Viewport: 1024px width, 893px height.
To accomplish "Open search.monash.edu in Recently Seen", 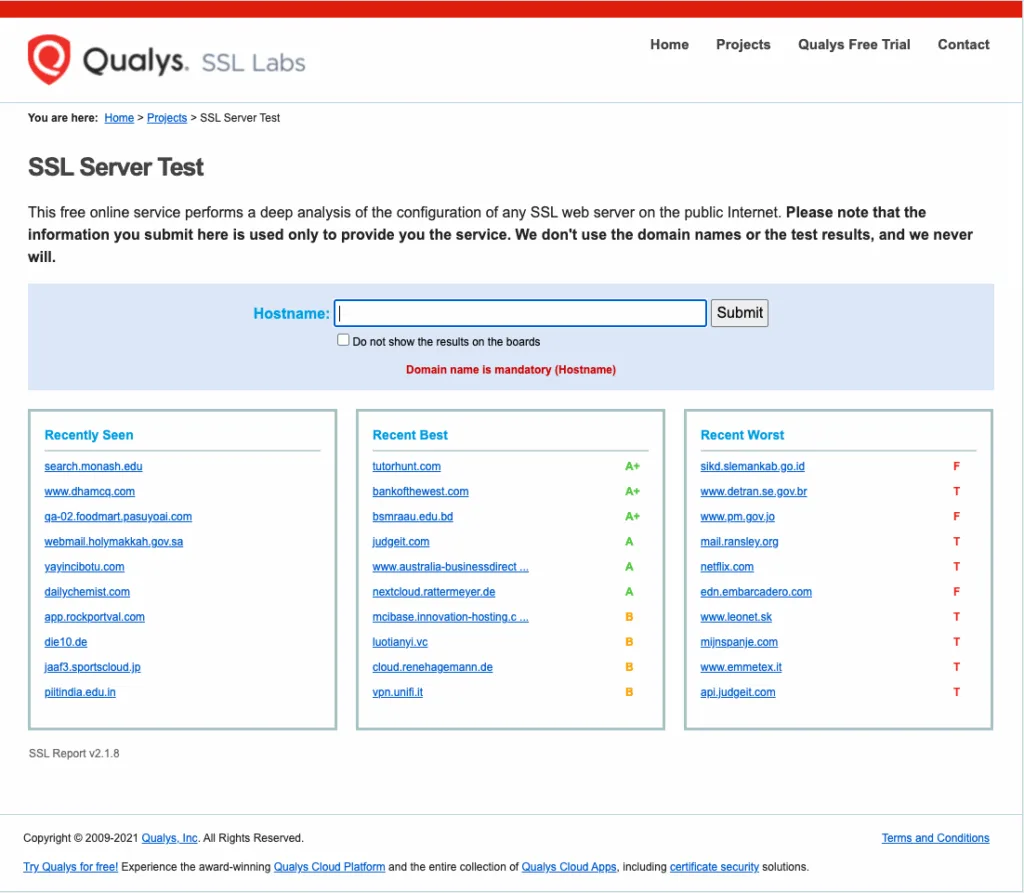I will pos(93,466).
